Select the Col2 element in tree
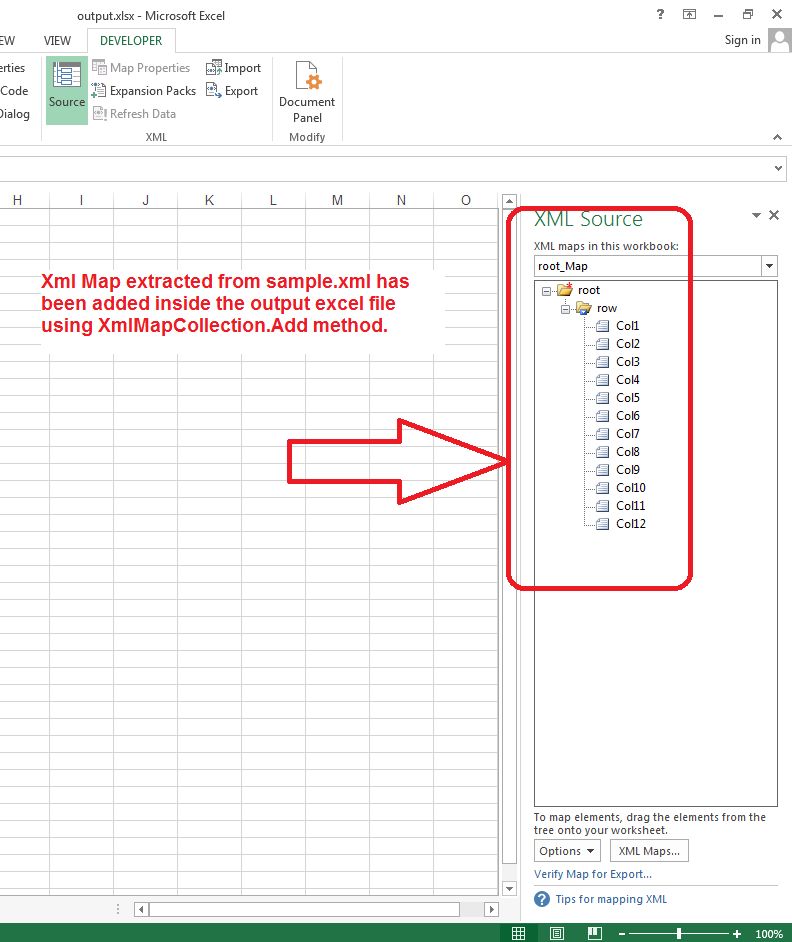The height and width of the screenshot is (942, 792). (x=627, y=344)
